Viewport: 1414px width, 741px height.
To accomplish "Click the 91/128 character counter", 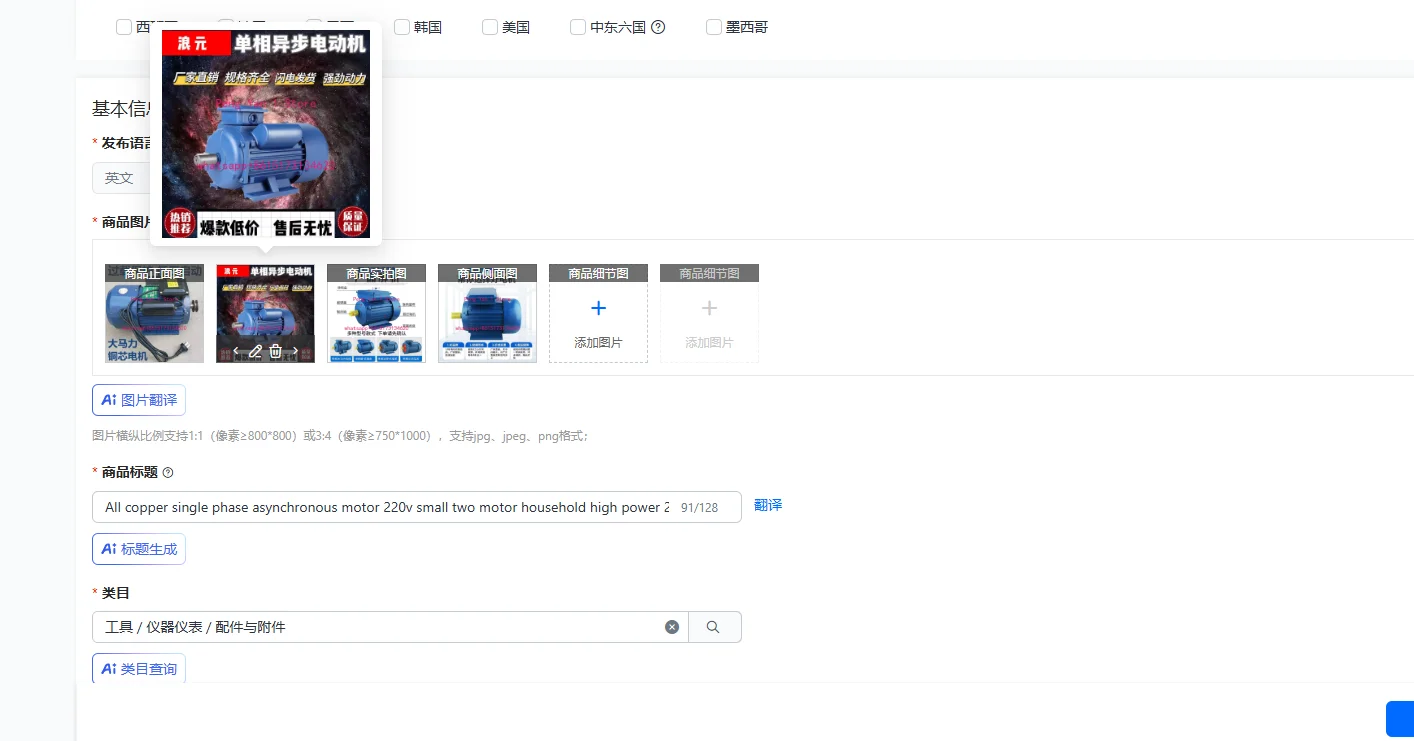I will [699, 508].
